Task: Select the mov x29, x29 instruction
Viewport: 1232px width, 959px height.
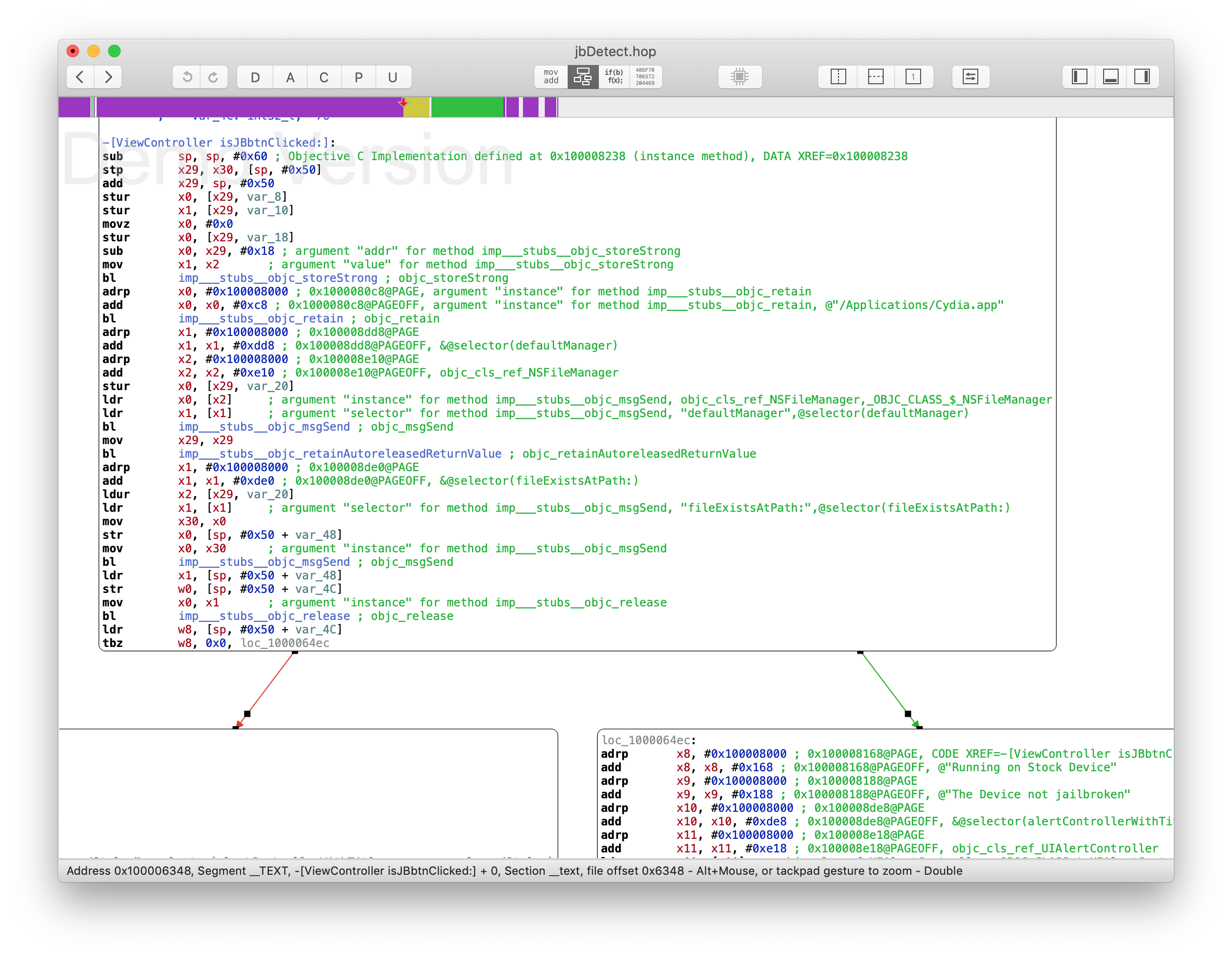Action: click(x=167, y=440)
